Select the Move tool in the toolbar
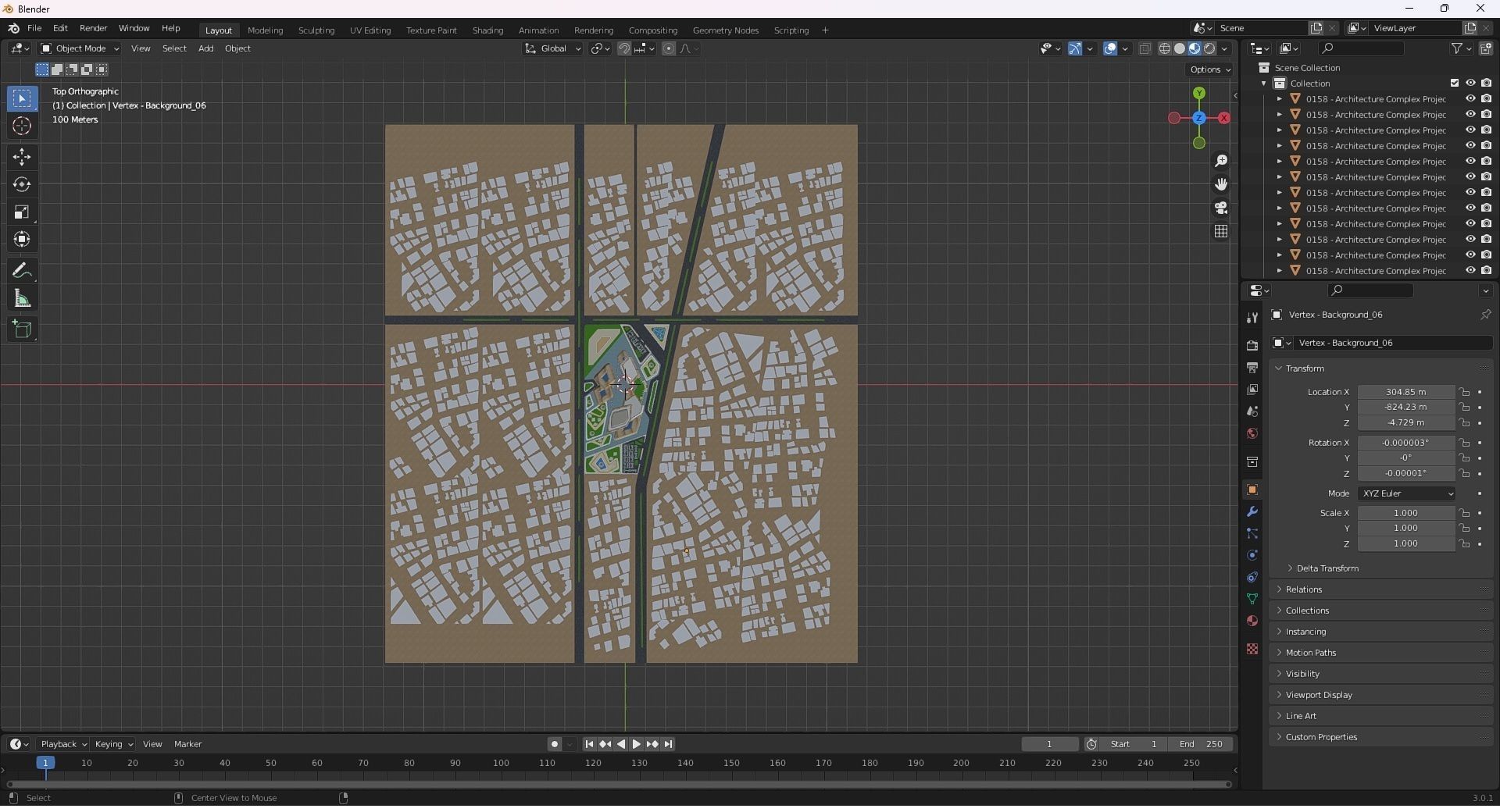1500x812 pixels. click(22, 157)
